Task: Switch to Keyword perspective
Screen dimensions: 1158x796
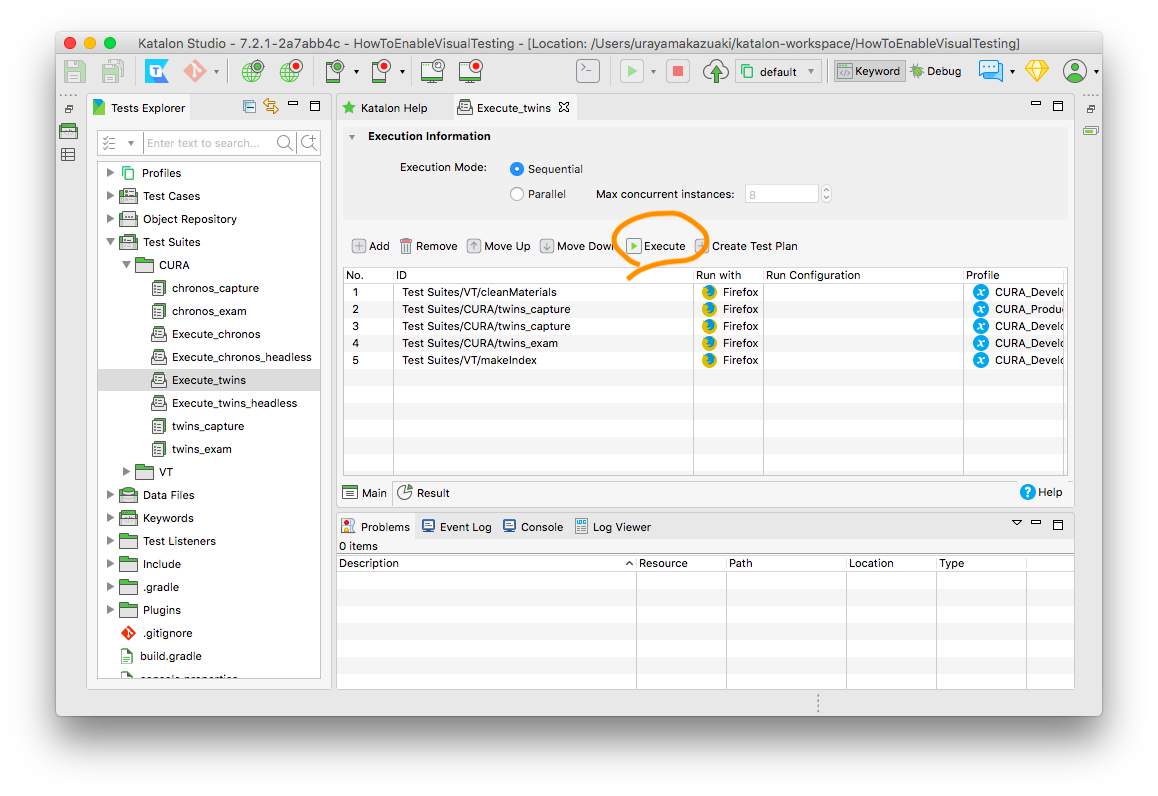Action: pyautogui.click(x=869, y=71)
